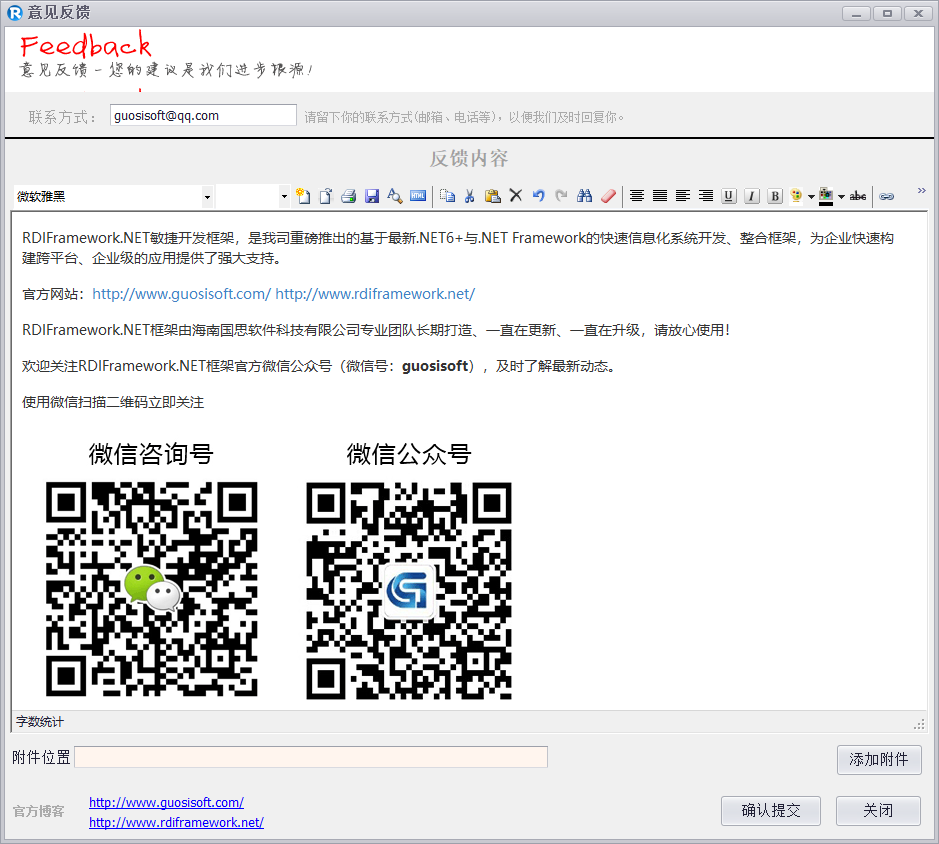This screenshot has width=939, height=844.
Task: Click the Paste clipboard icon
Action: [x=492, y=197]
